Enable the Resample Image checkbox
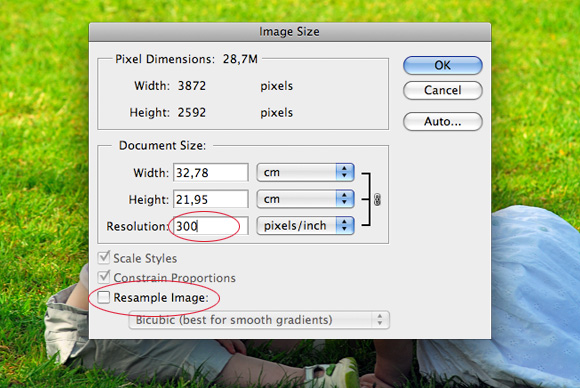Viewport: 580px width, 388px height. point(104,297)
